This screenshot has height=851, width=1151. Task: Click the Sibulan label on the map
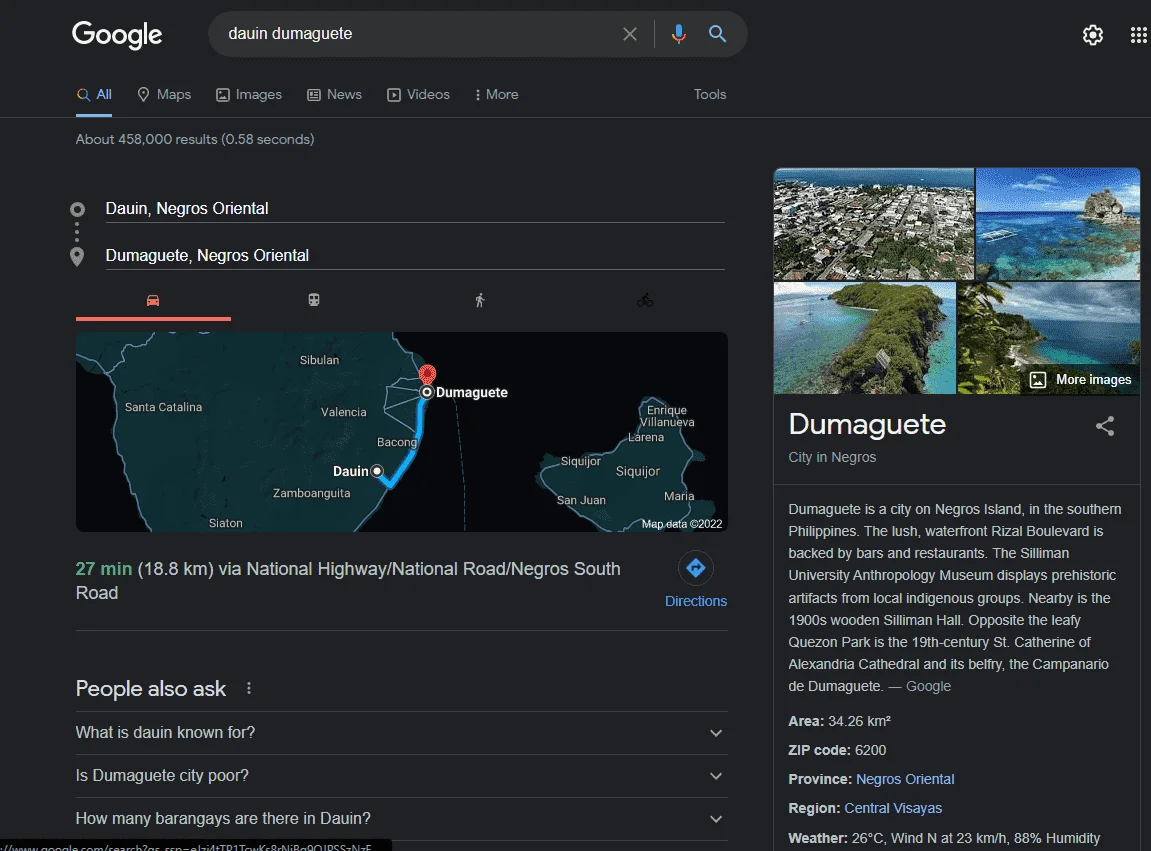coord(319,360)
